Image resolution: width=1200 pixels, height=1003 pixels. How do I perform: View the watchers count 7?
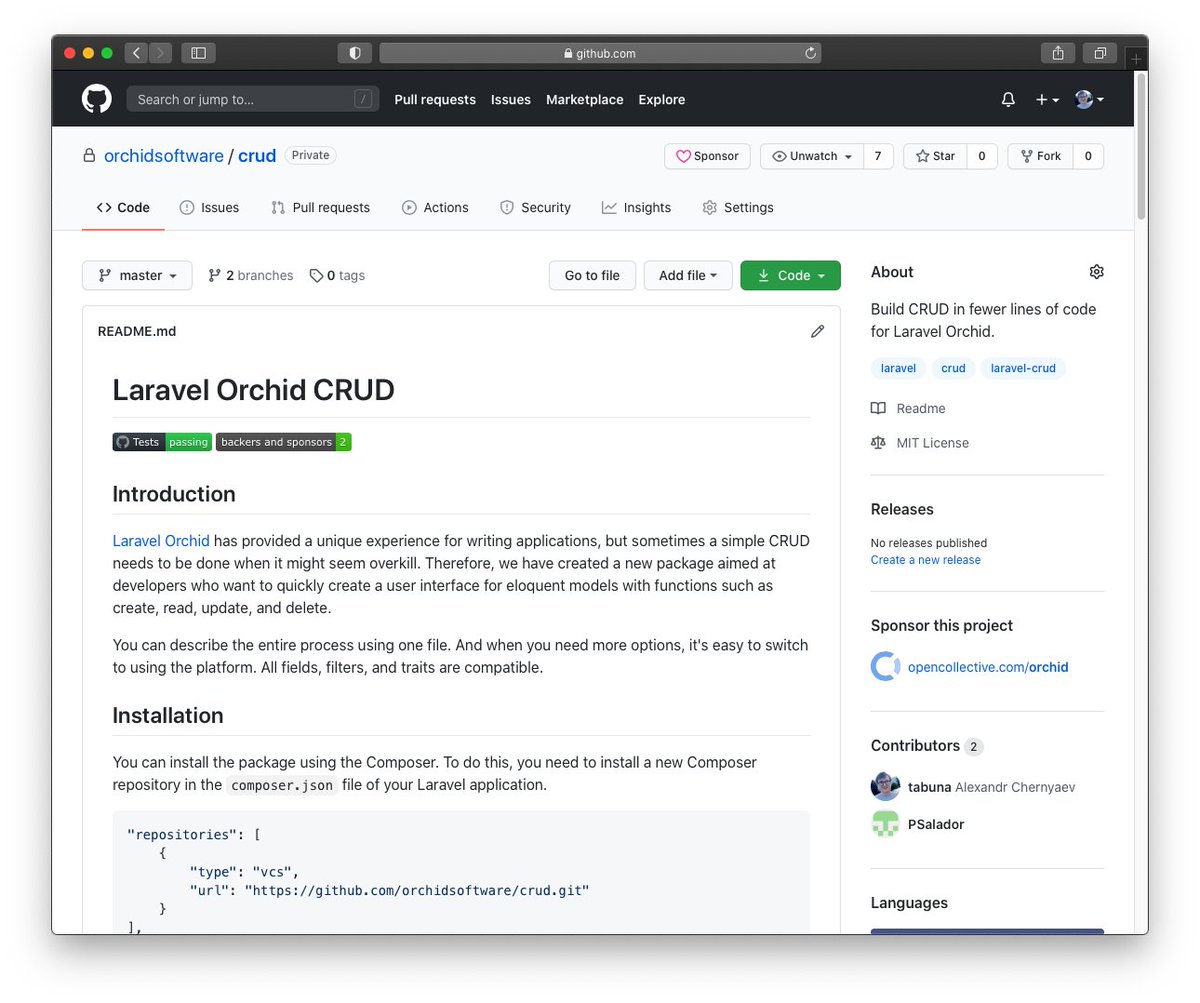[x=877, y=156]
